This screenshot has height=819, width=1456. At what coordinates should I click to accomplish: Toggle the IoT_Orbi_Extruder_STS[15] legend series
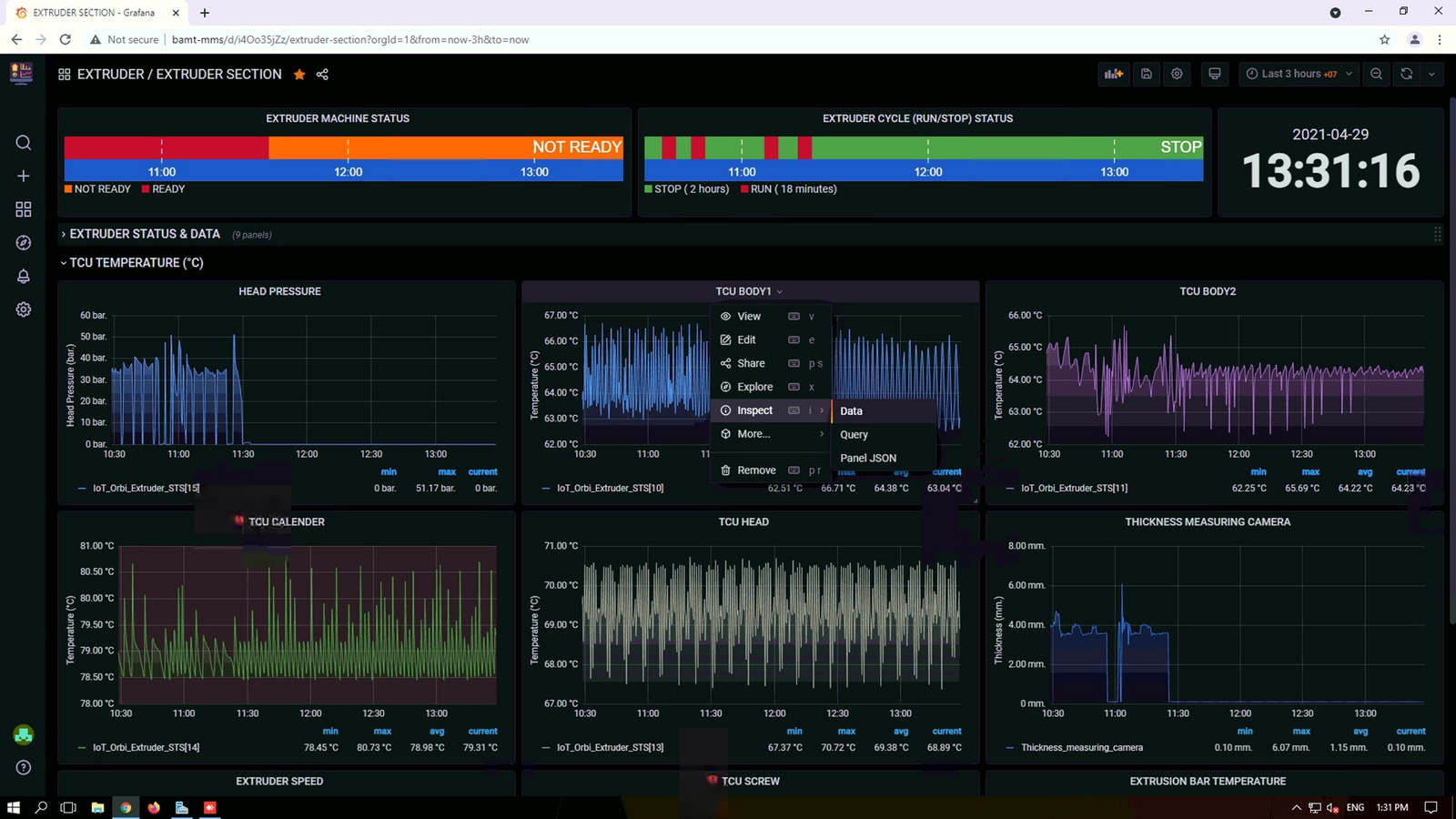pos(146,488)
